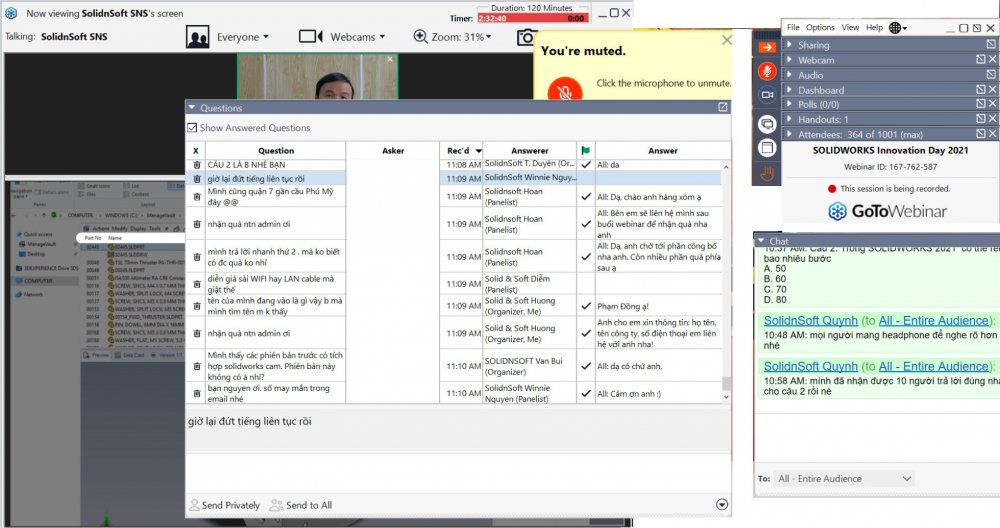Collapse the Questions pane
1000x528 pixels.
click(191, 108)
